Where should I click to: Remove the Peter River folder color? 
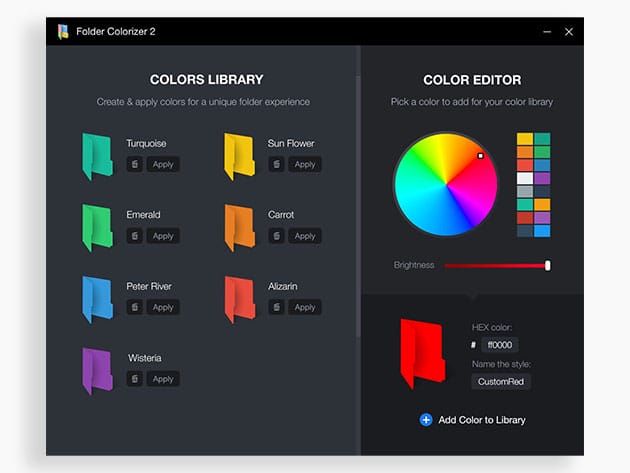[x=134, y=307]
